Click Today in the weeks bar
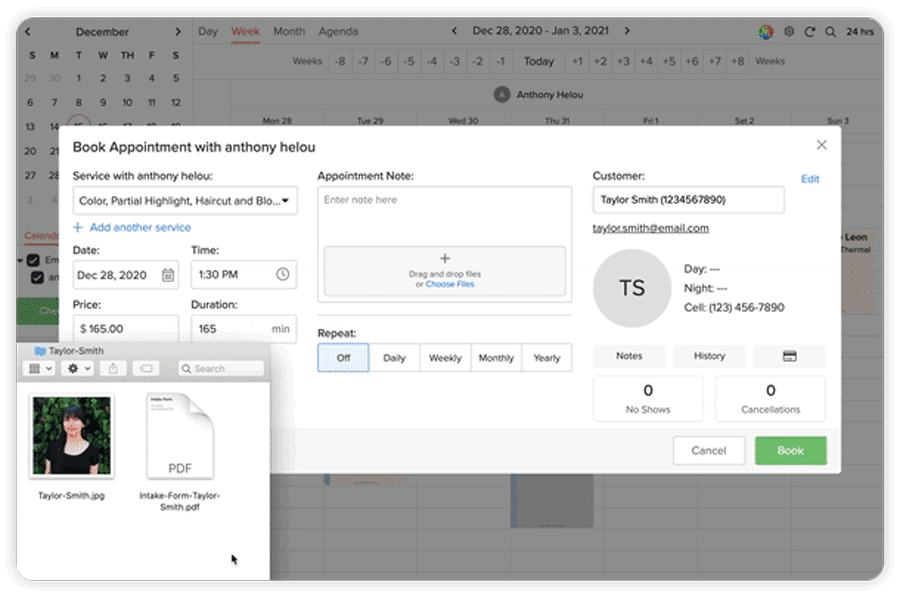This screenshot has height=598, width=900. point(538,61)
